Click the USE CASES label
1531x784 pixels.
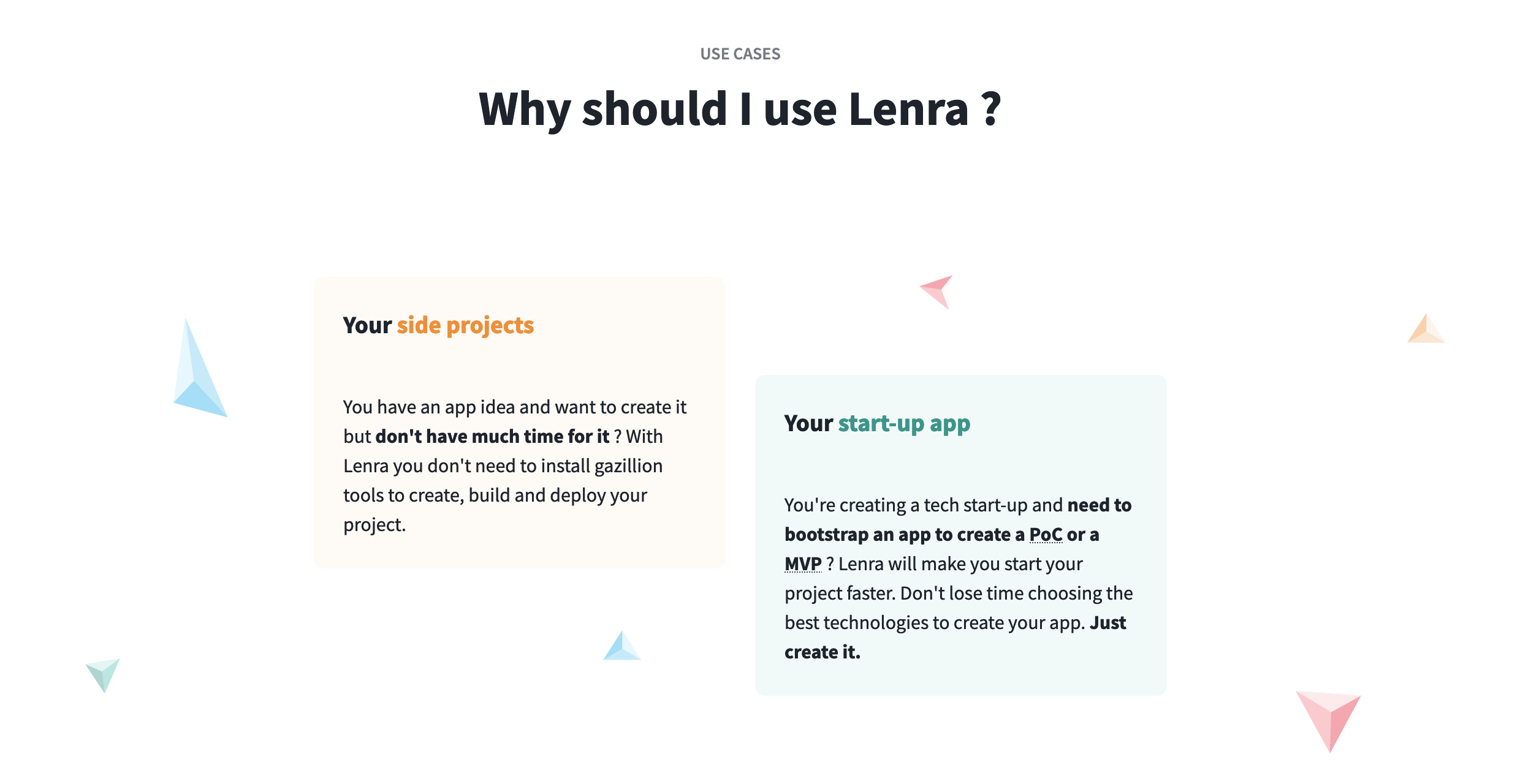[740, 54]
